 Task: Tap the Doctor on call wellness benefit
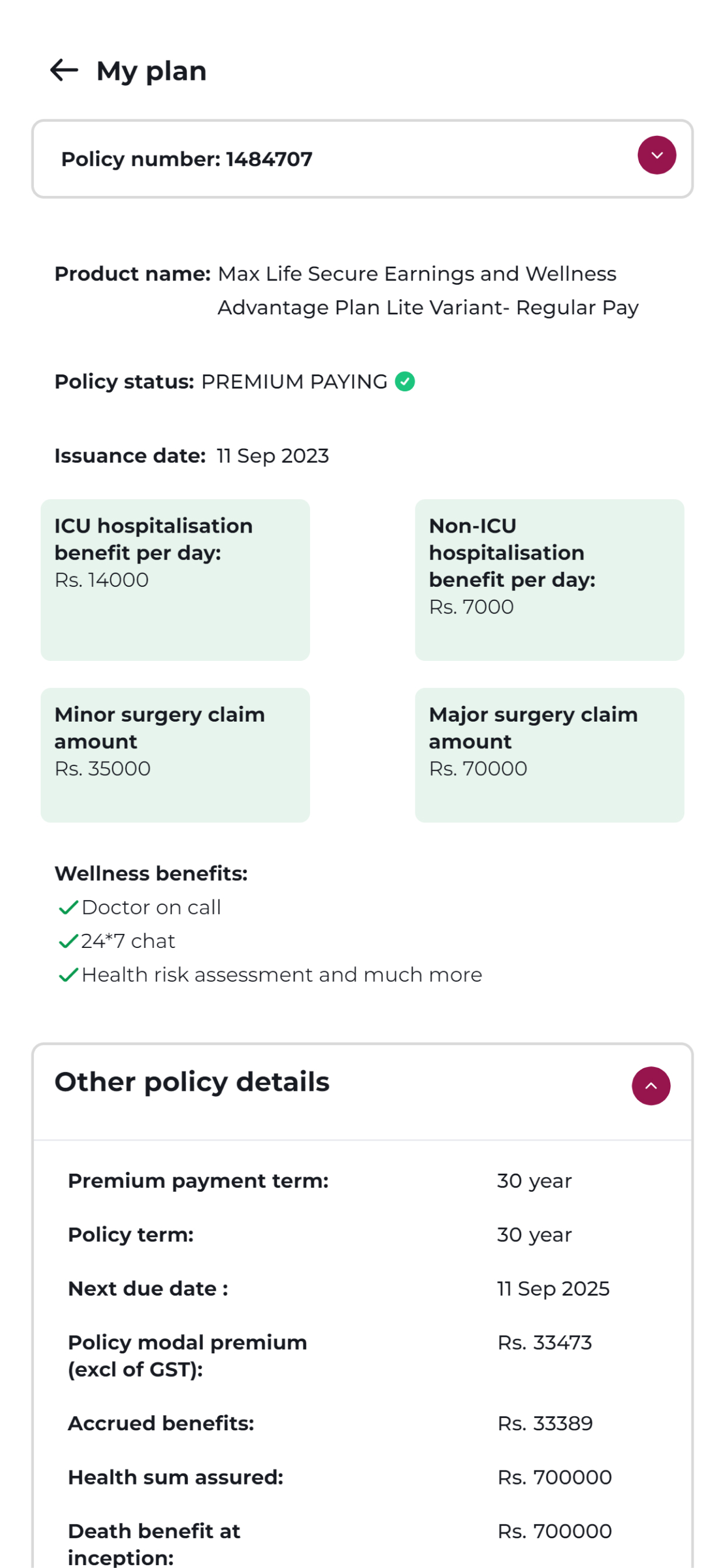click(151, 908)
